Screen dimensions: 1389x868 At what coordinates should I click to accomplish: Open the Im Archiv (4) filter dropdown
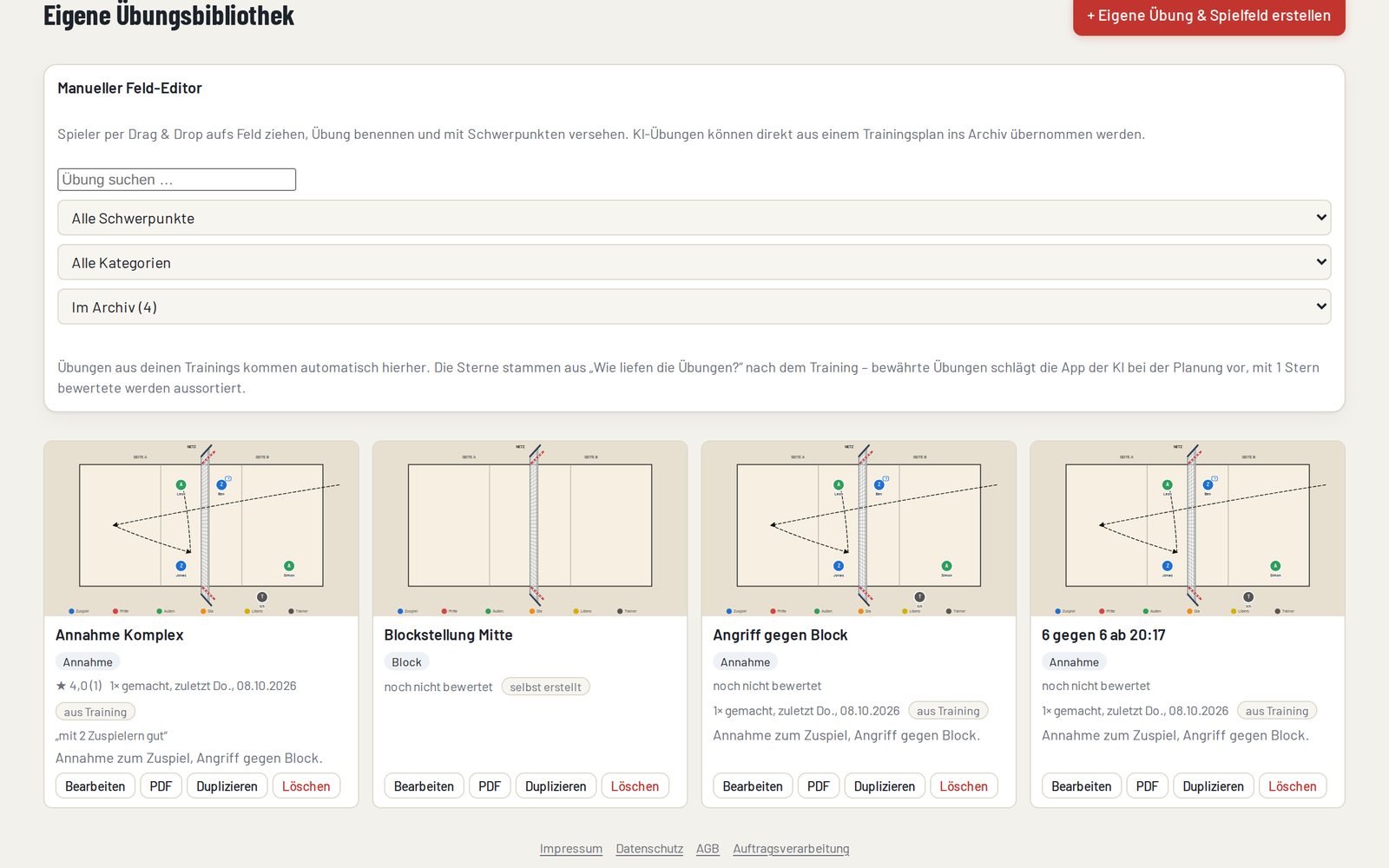pyautogui.click(x=694, y=306)
